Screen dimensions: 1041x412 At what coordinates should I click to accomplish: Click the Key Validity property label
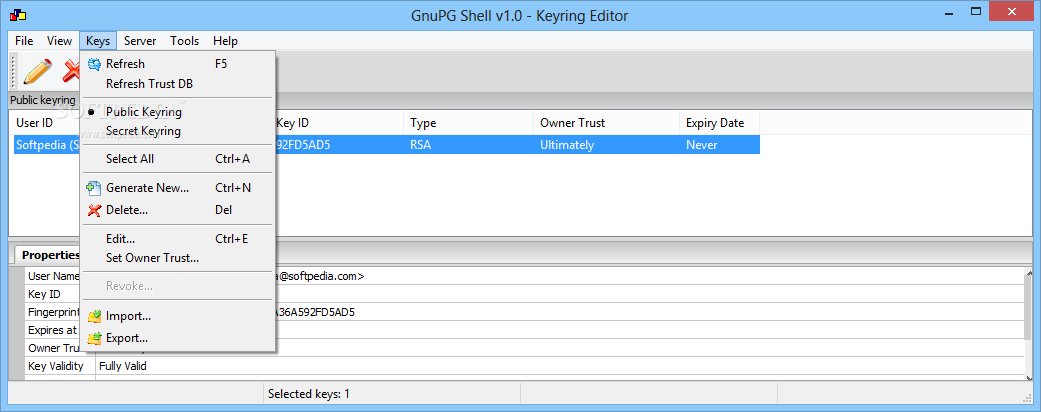pos(56,366)
